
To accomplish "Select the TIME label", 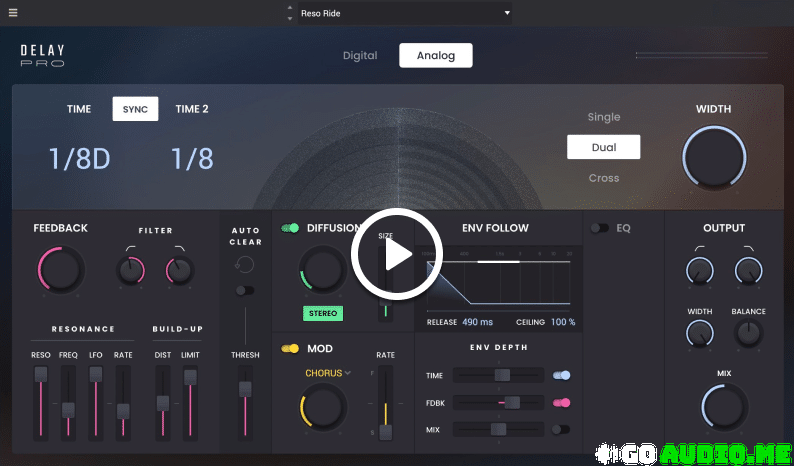I will point(79,109).
